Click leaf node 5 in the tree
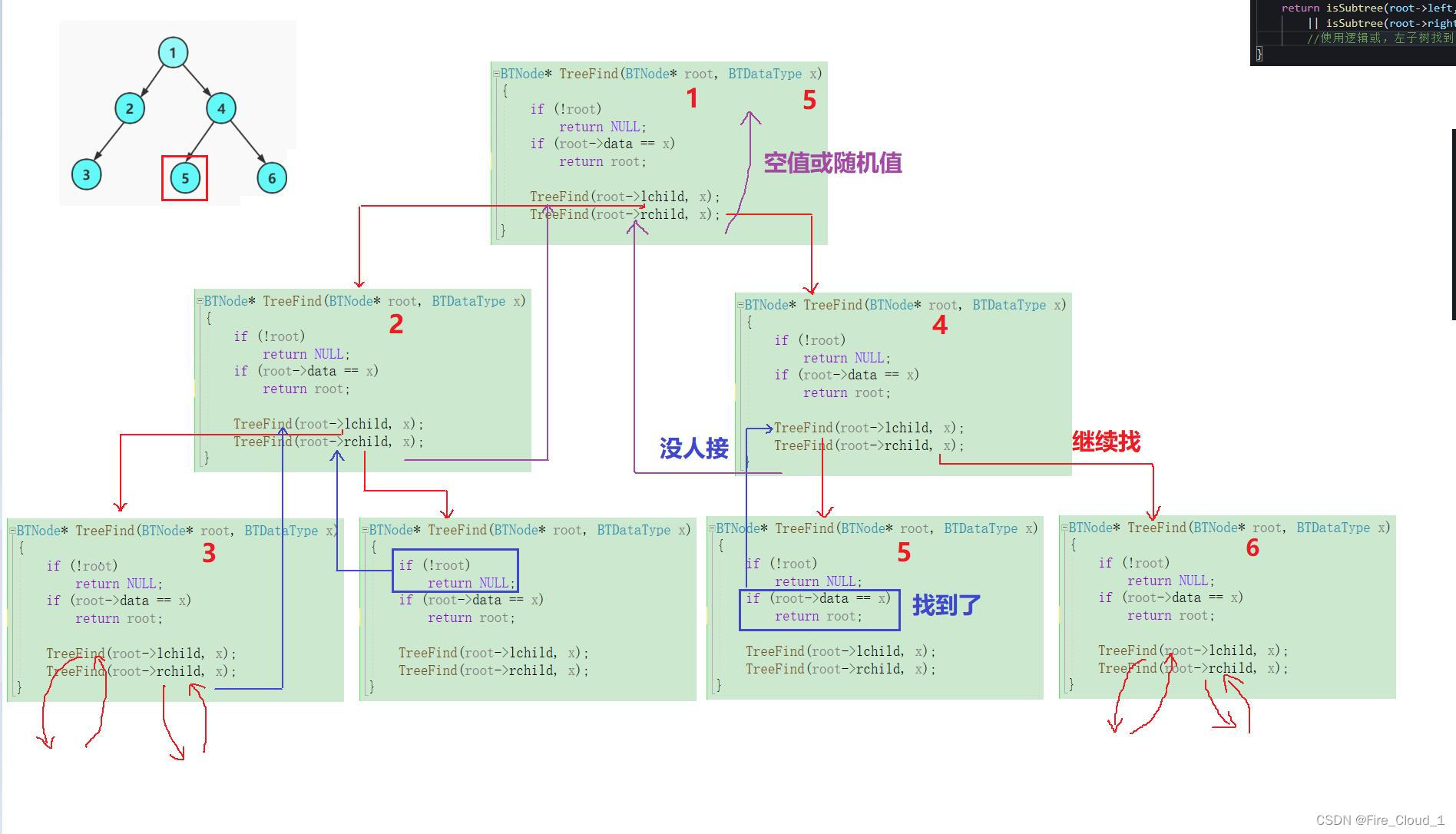This screenshot has height=834, width=1456. [184, 178]
